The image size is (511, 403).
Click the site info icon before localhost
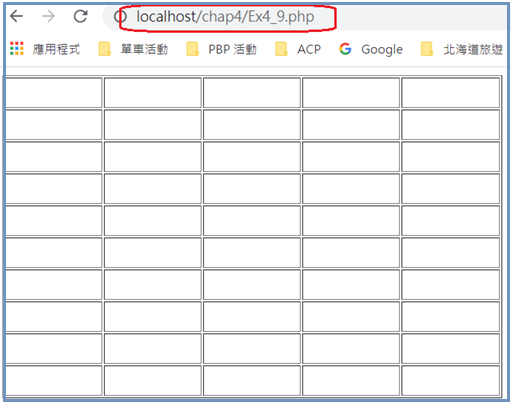click(x=120, y=16)
